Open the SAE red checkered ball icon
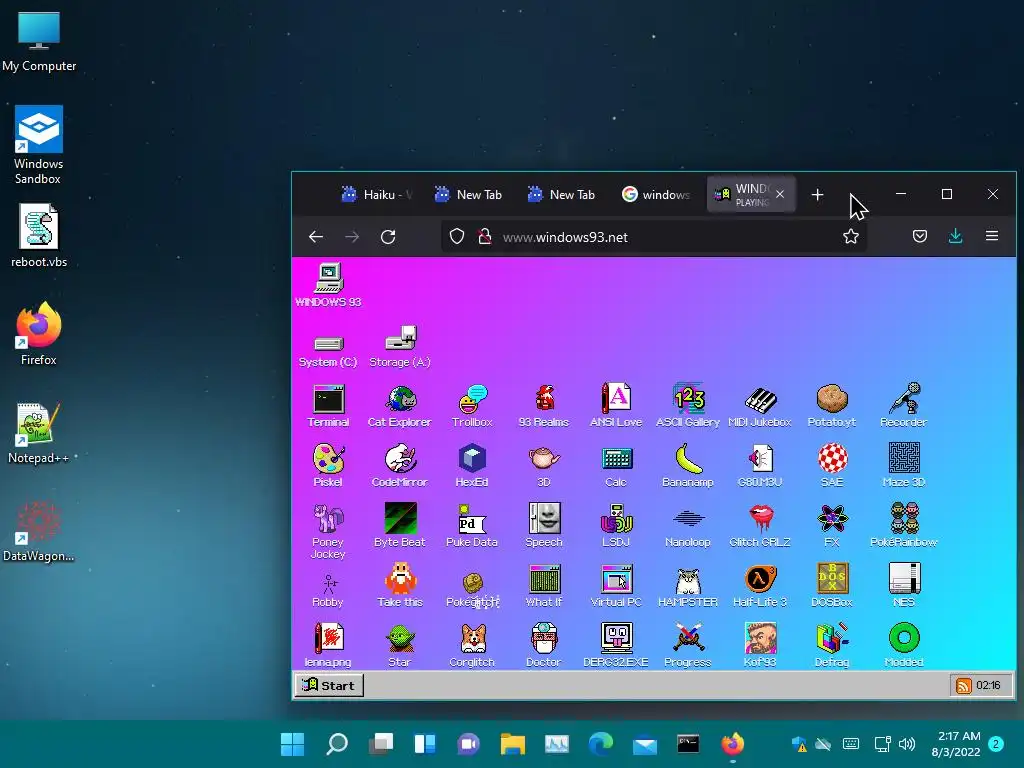 tap(832, 466)
